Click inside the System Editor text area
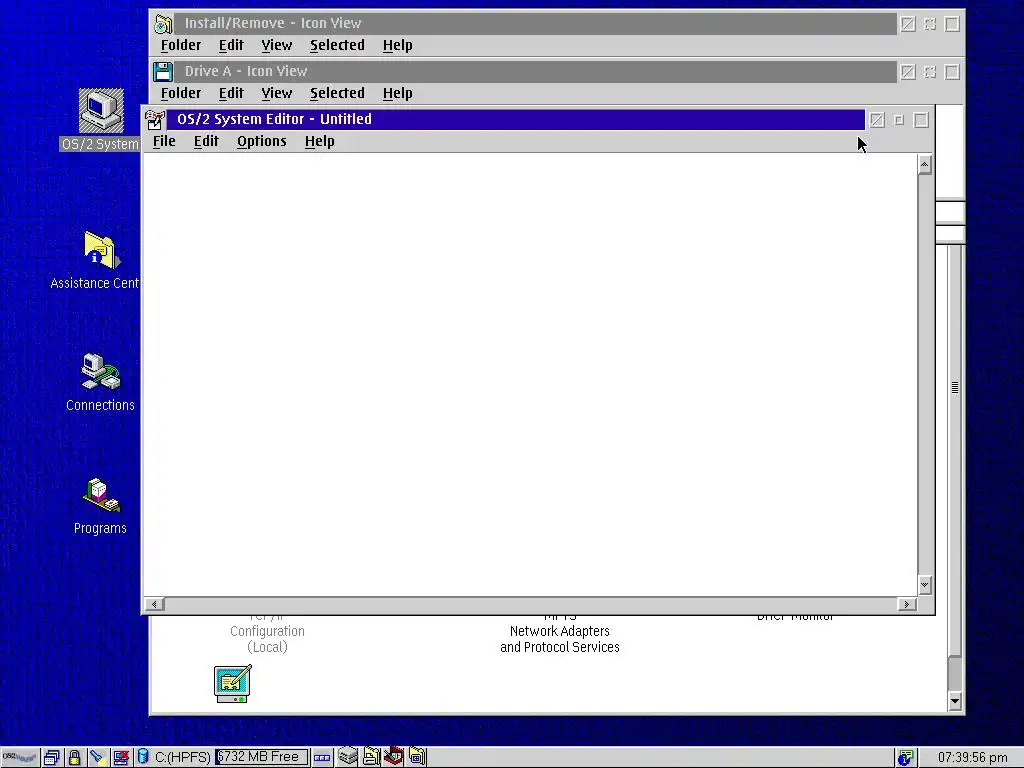Screen dimensions: 1024x768 coord(530,374)
